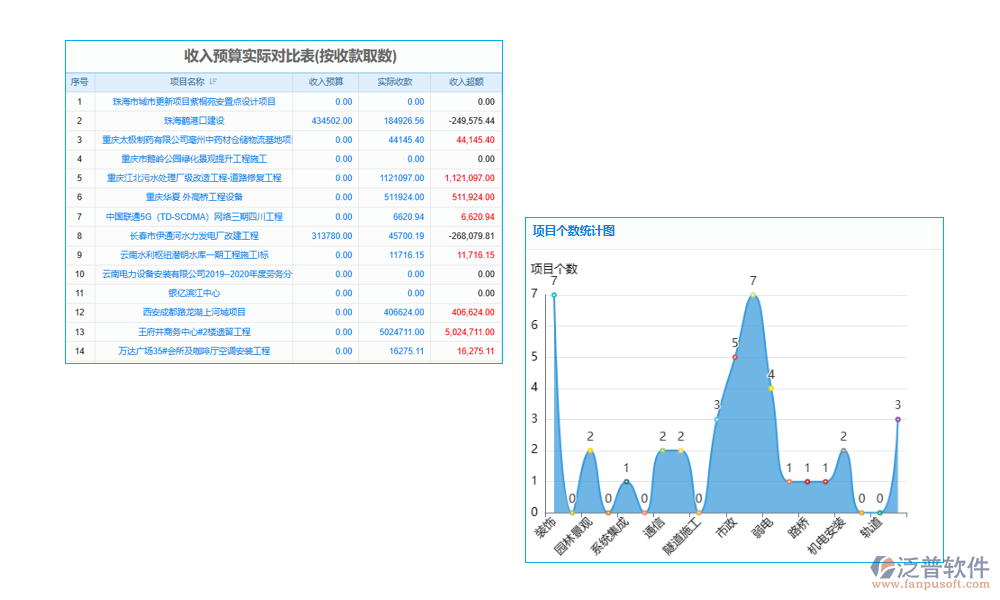Click the 434502.00 budget value cell
The width and height of the screenshot is (1000, 600).
[x=332, y=121]
